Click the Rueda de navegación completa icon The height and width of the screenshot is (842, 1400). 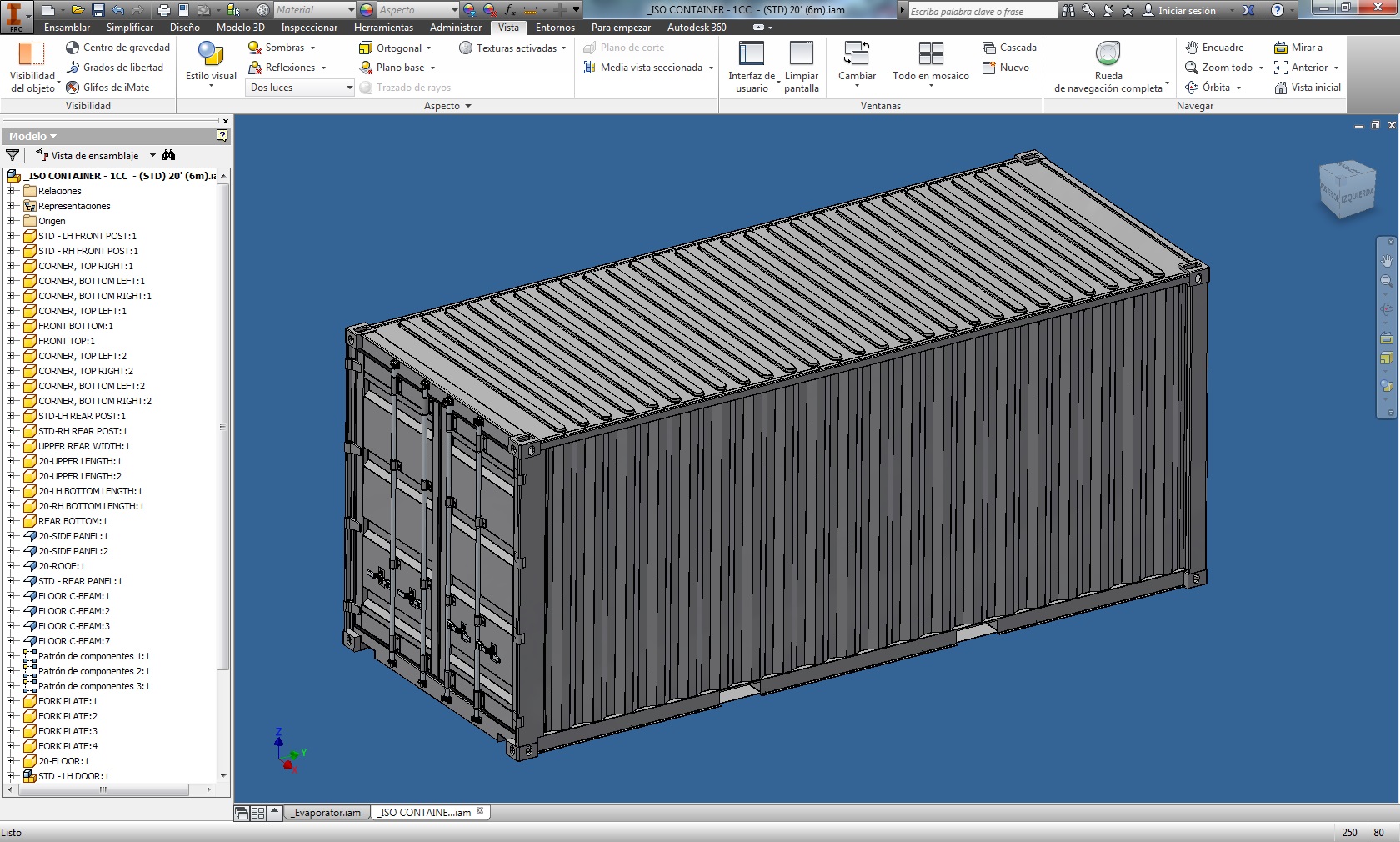(1107, 54)
